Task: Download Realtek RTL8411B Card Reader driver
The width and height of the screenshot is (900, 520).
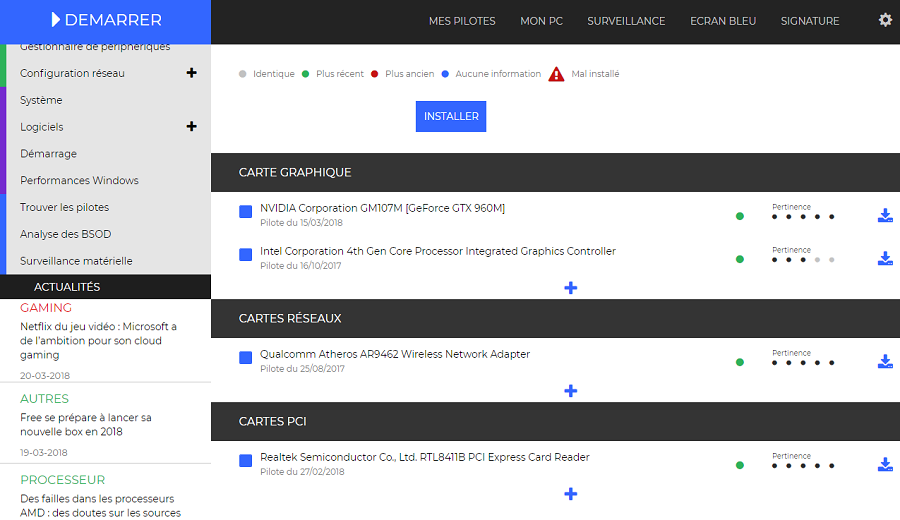Action: point(885,464)
